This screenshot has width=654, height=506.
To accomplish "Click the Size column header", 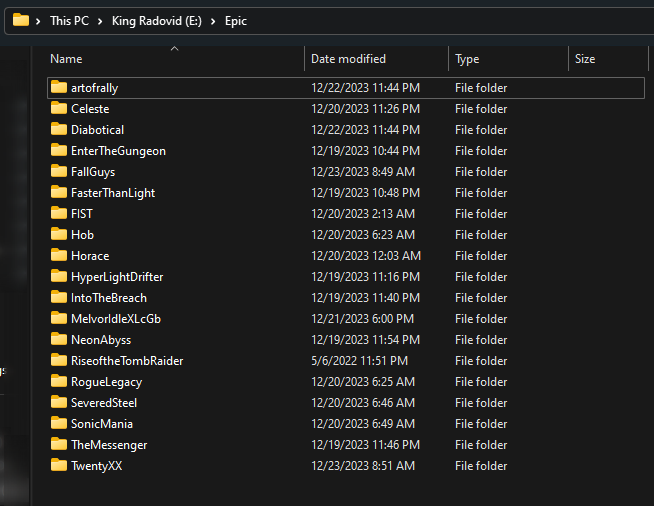I will [x=585, y=59].
